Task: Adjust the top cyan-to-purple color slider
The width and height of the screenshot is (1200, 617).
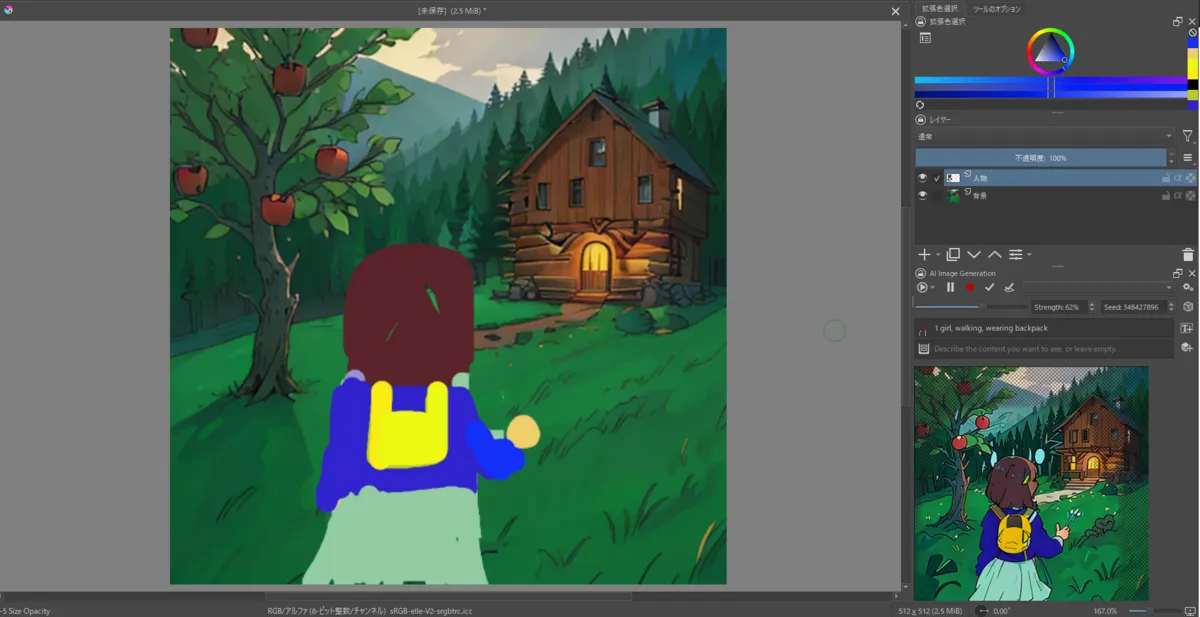Action: [x=1050, y=82]
